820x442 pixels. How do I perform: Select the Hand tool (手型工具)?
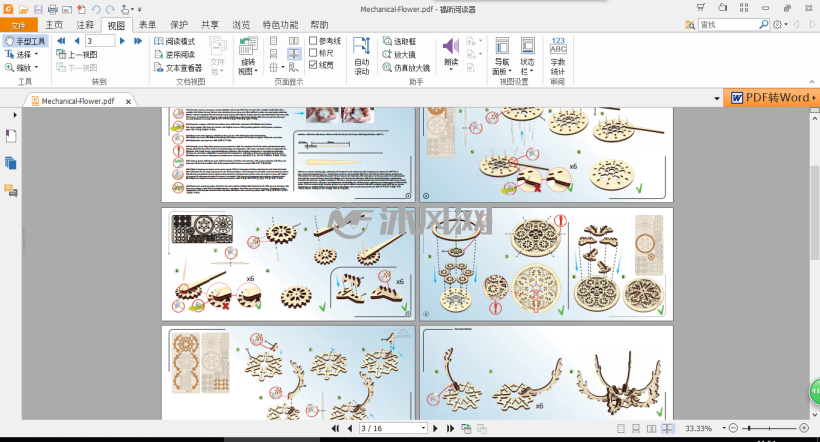pyautogui.click(x=26, y=41)
